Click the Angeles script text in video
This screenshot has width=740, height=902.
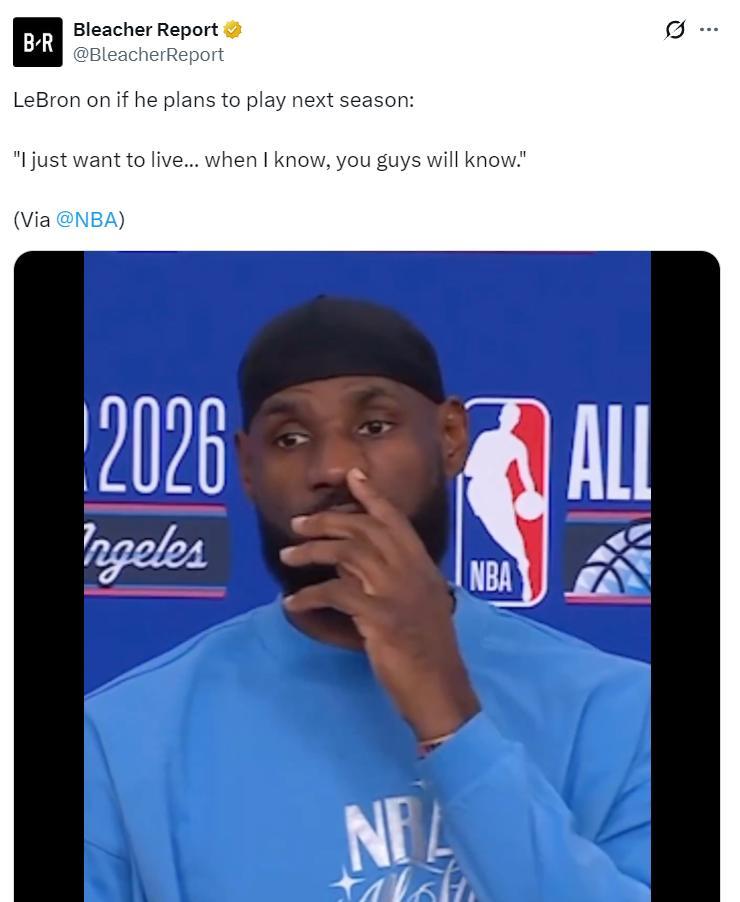(145, 551)
